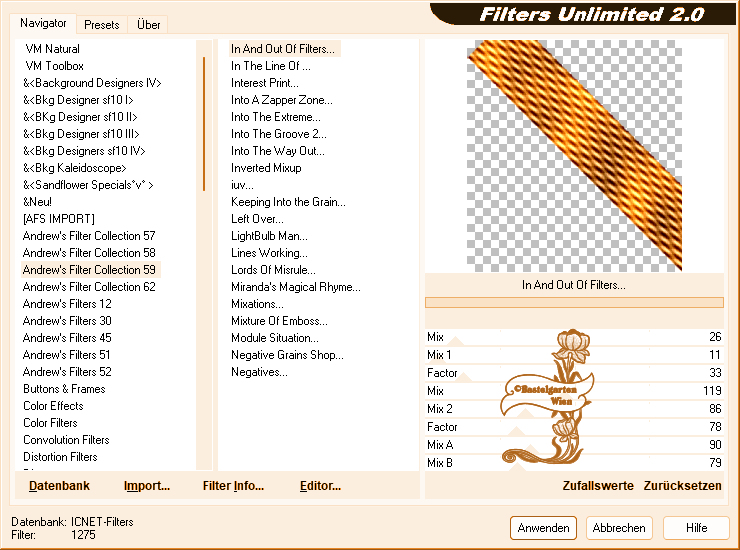Select Andrew's Filter Collection 62

pyautogui.click(x=89, y=287)
